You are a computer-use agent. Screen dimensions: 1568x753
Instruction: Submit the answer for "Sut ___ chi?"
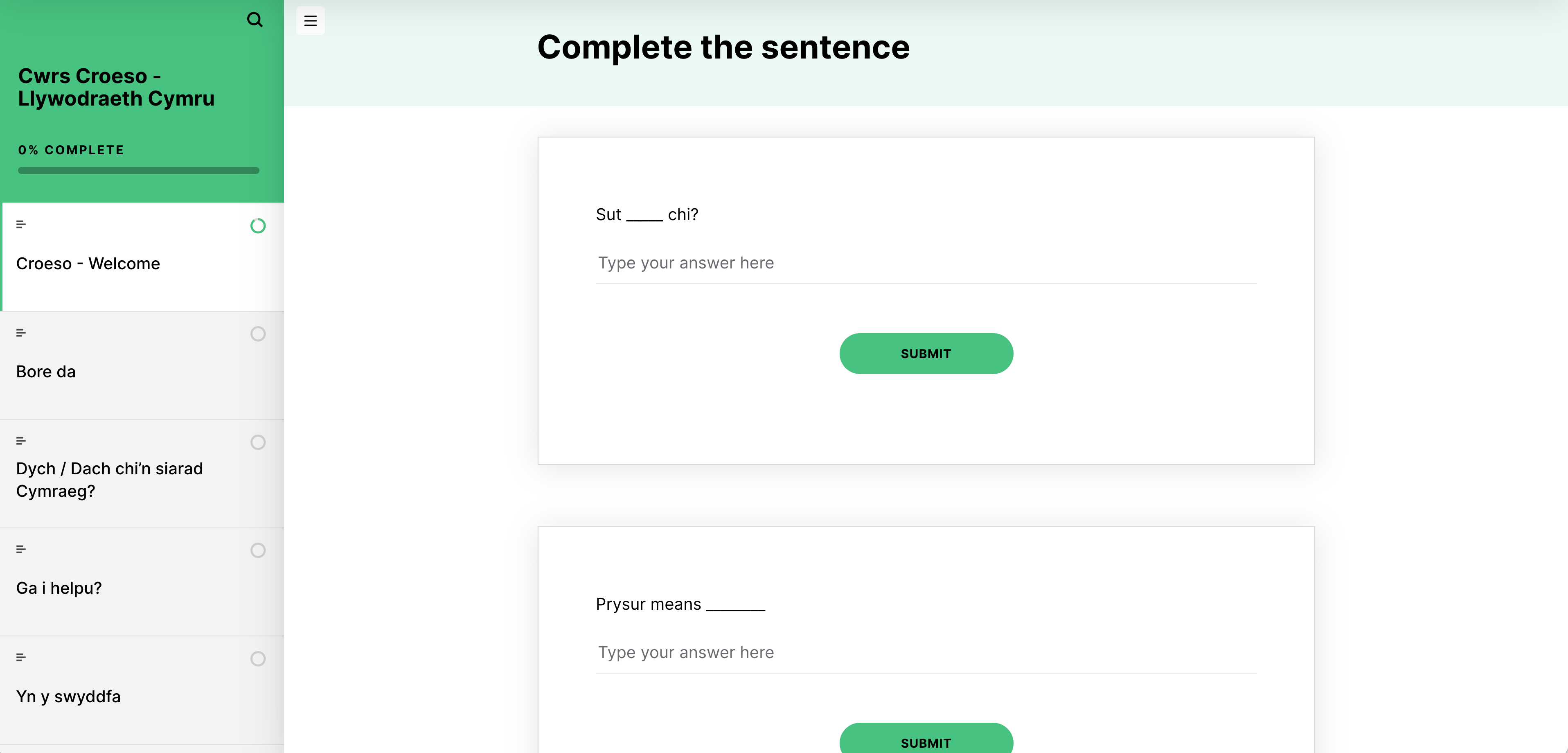(925, 354)
